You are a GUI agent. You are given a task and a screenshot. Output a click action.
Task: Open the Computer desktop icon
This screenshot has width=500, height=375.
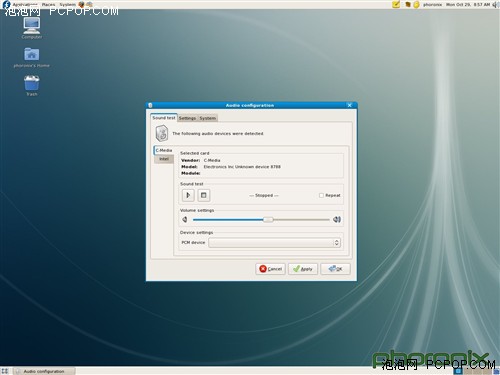tap(32, 26)
